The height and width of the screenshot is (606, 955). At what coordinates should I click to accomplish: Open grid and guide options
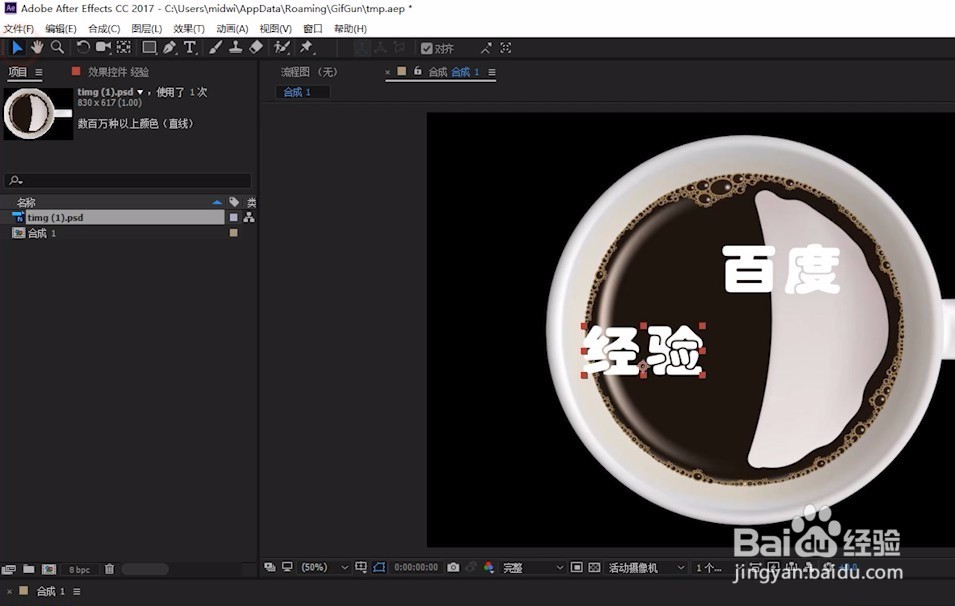coord(361,567)
